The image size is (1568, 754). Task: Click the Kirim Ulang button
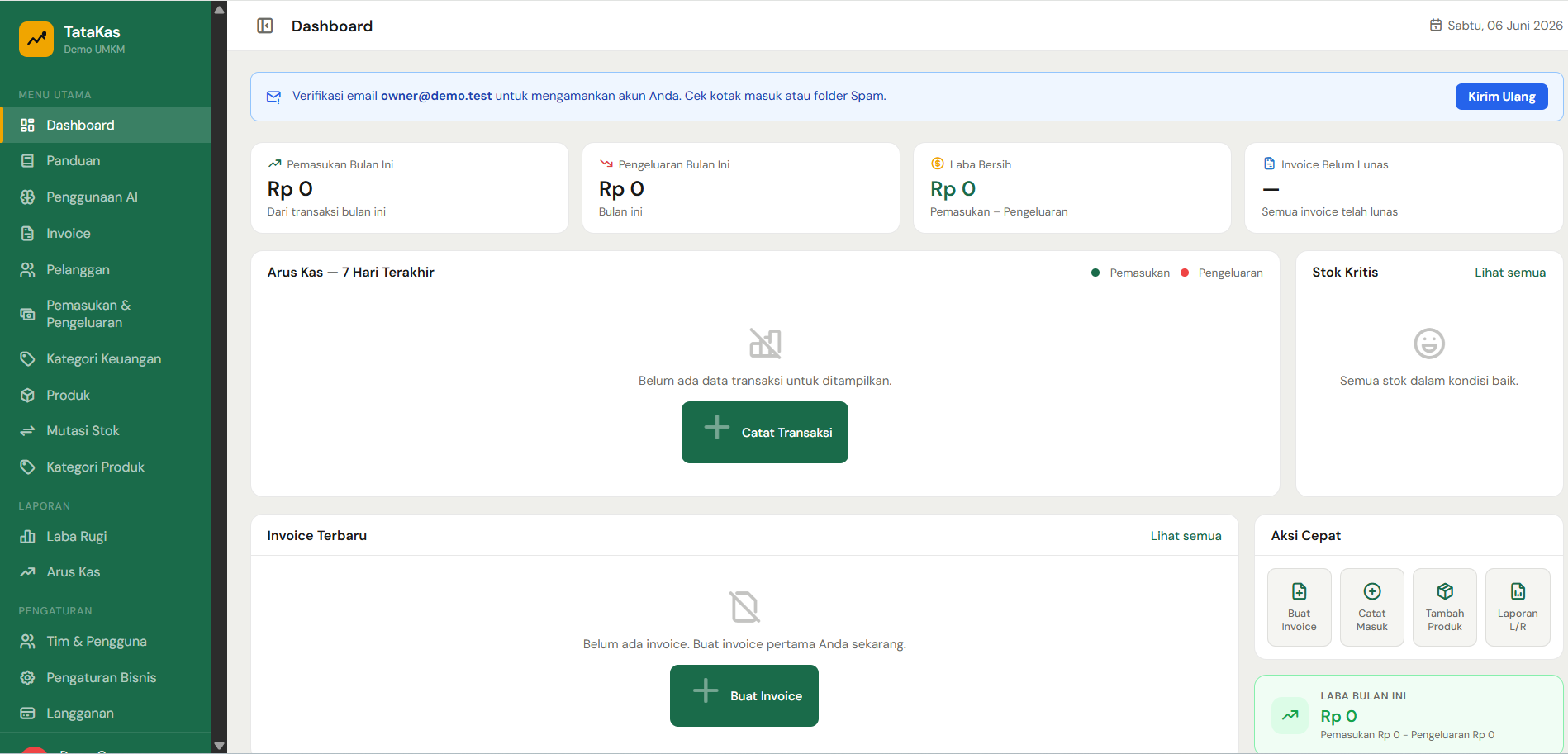click(x=1501, y=97)
